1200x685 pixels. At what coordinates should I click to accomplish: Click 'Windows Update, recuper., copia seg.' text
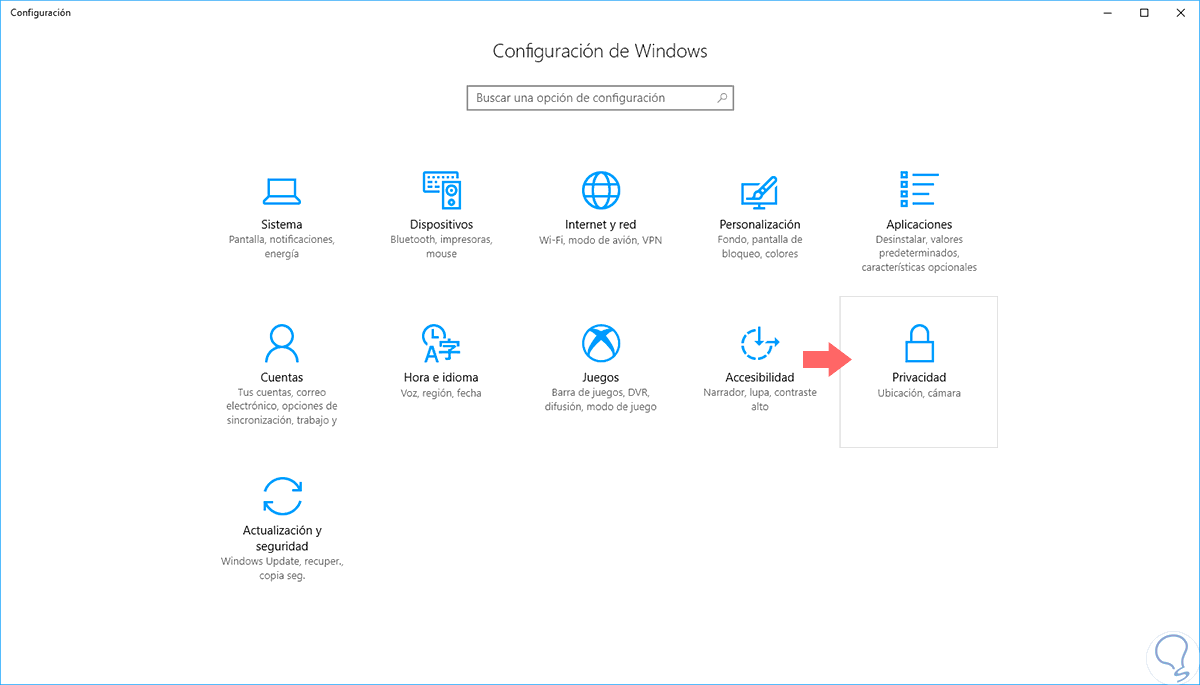click(281, 569)
